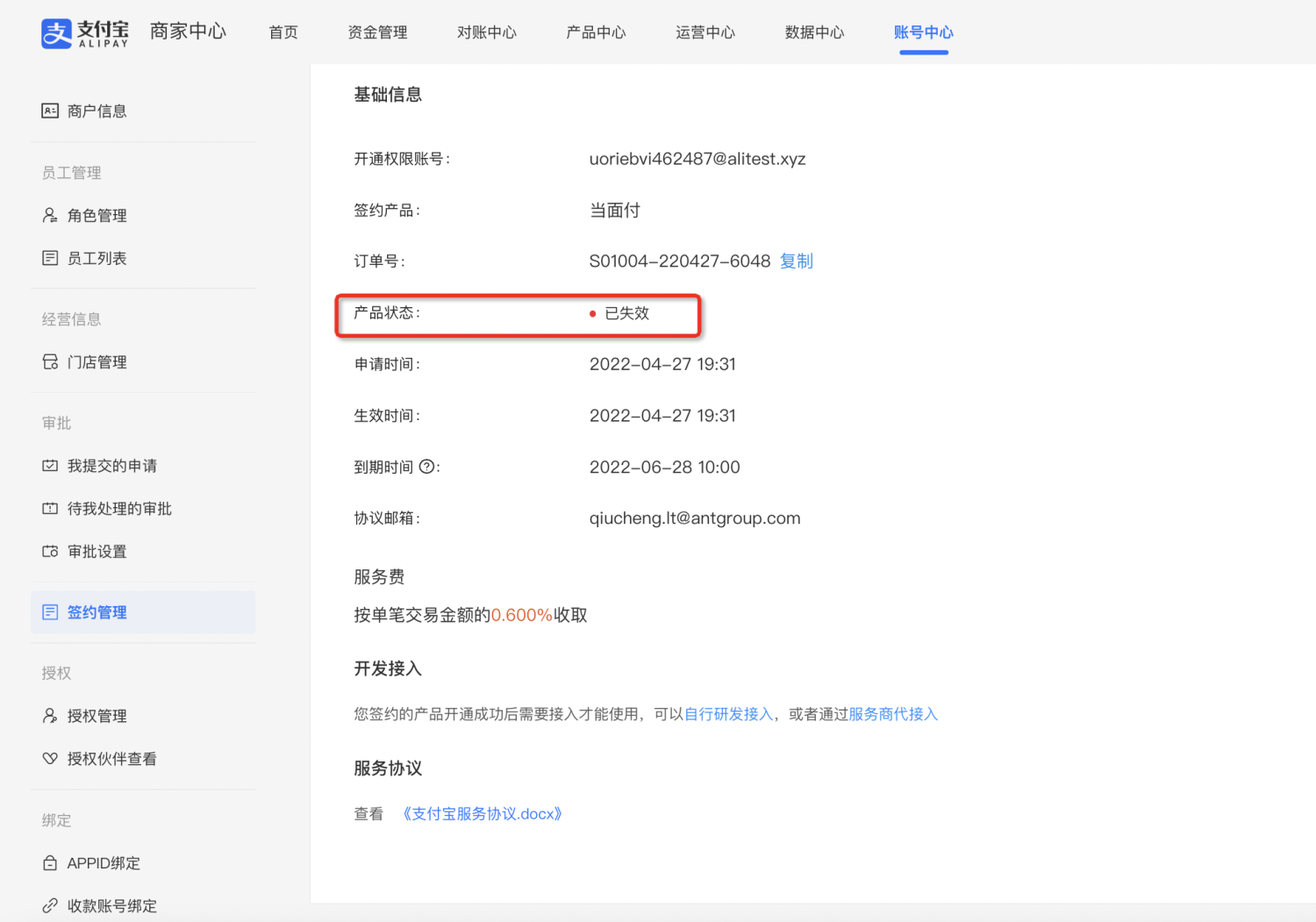This screenshot has height=922, width=1316.
Task: Open the 服务商代接入 link
Action: (893, 714)
